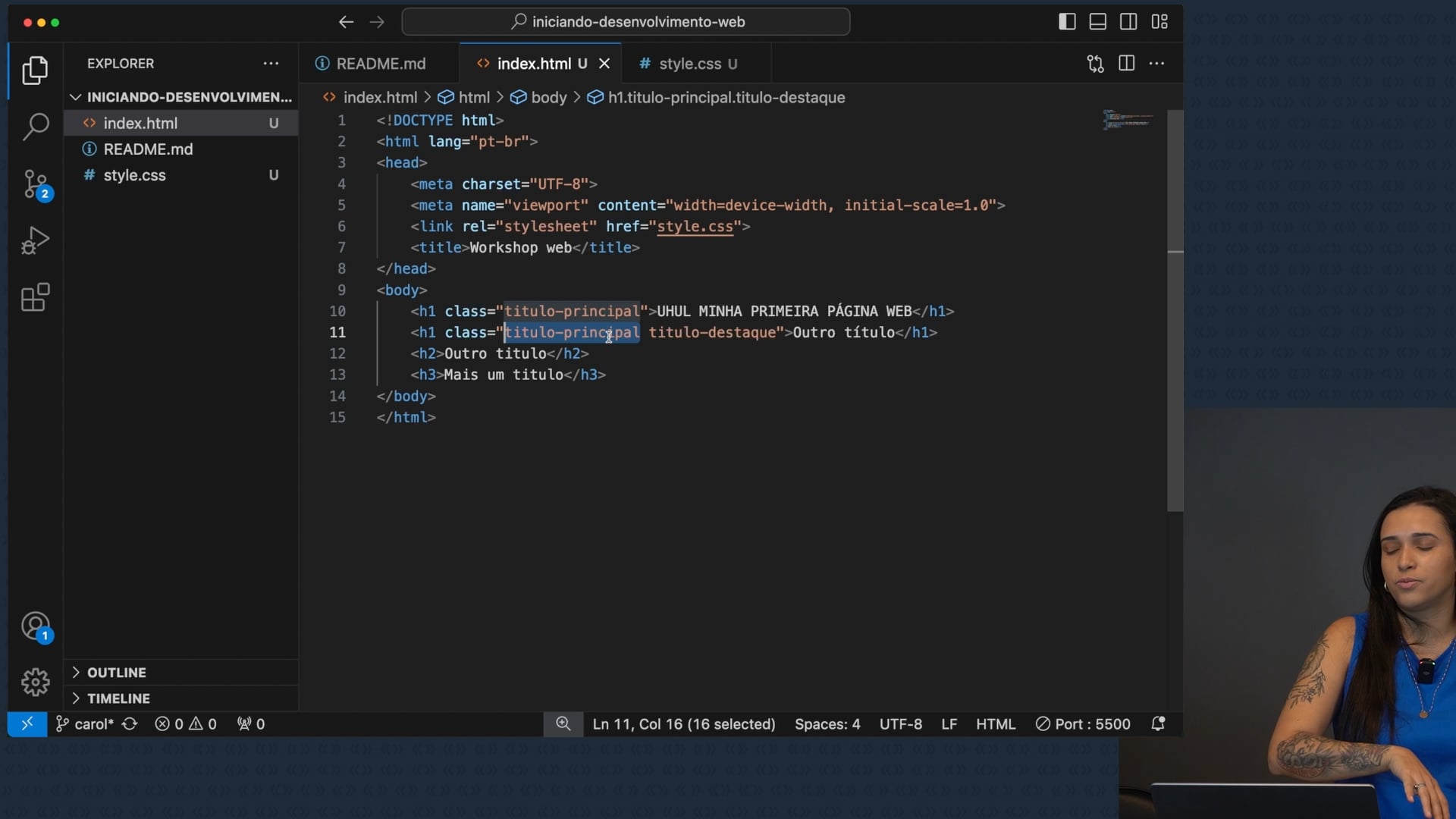Screen dimensions: 1456x819
Task: Click the open changes compare icon
Action: tap(1095, 64)
